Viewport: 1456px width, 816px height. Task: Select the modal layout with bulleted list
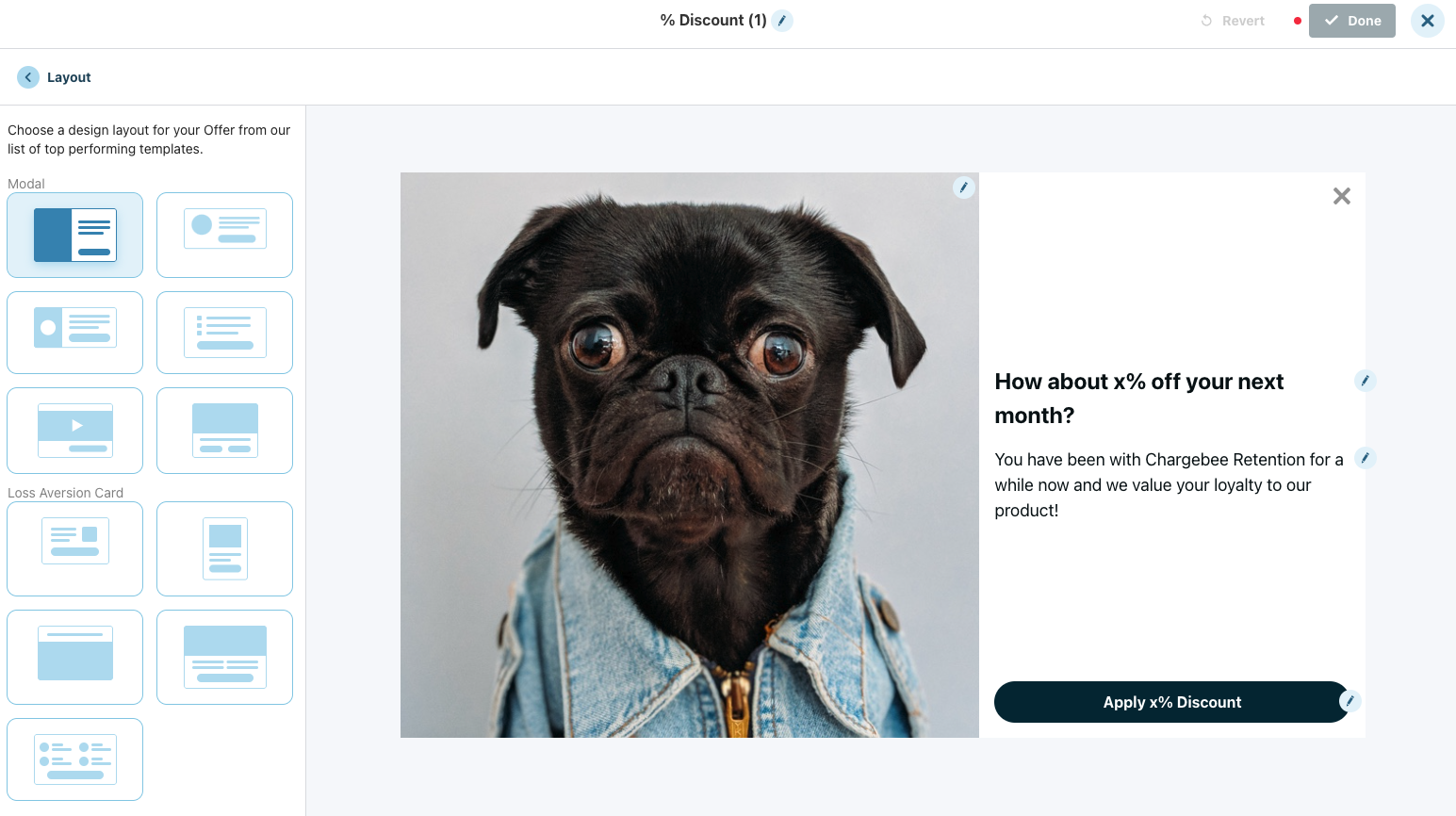coord(224,333)
